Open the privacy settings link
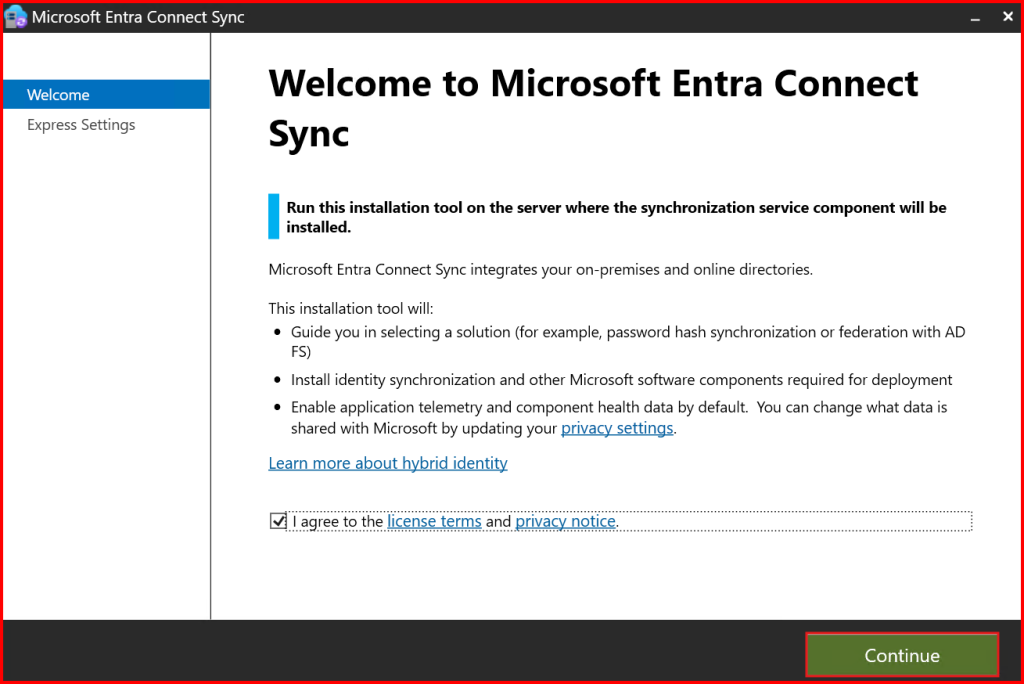 617,428
